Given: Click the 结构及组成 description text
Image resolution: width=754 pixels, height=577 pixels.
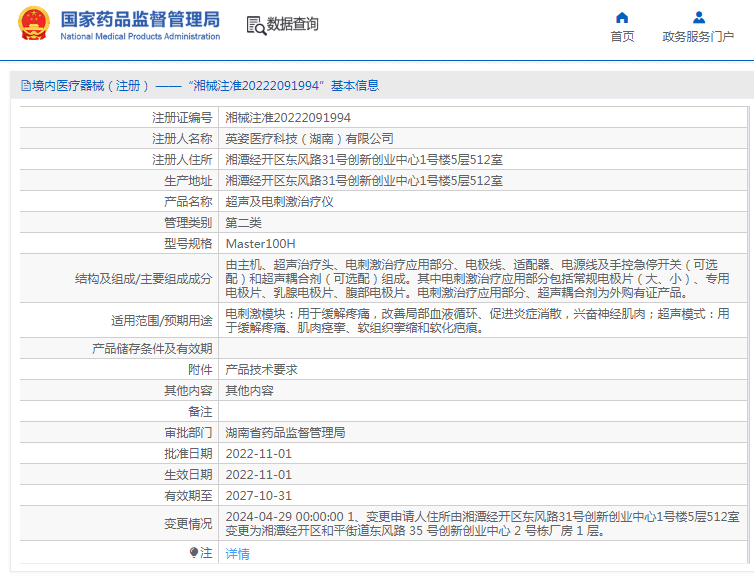Looking at the screenshot, I should (x=478, y=278).
